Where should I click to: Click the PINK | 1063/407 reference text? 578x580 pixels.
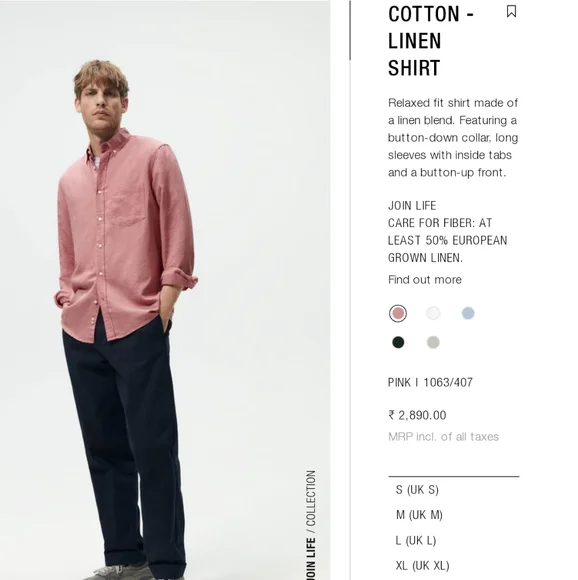[x=430, y=382]
